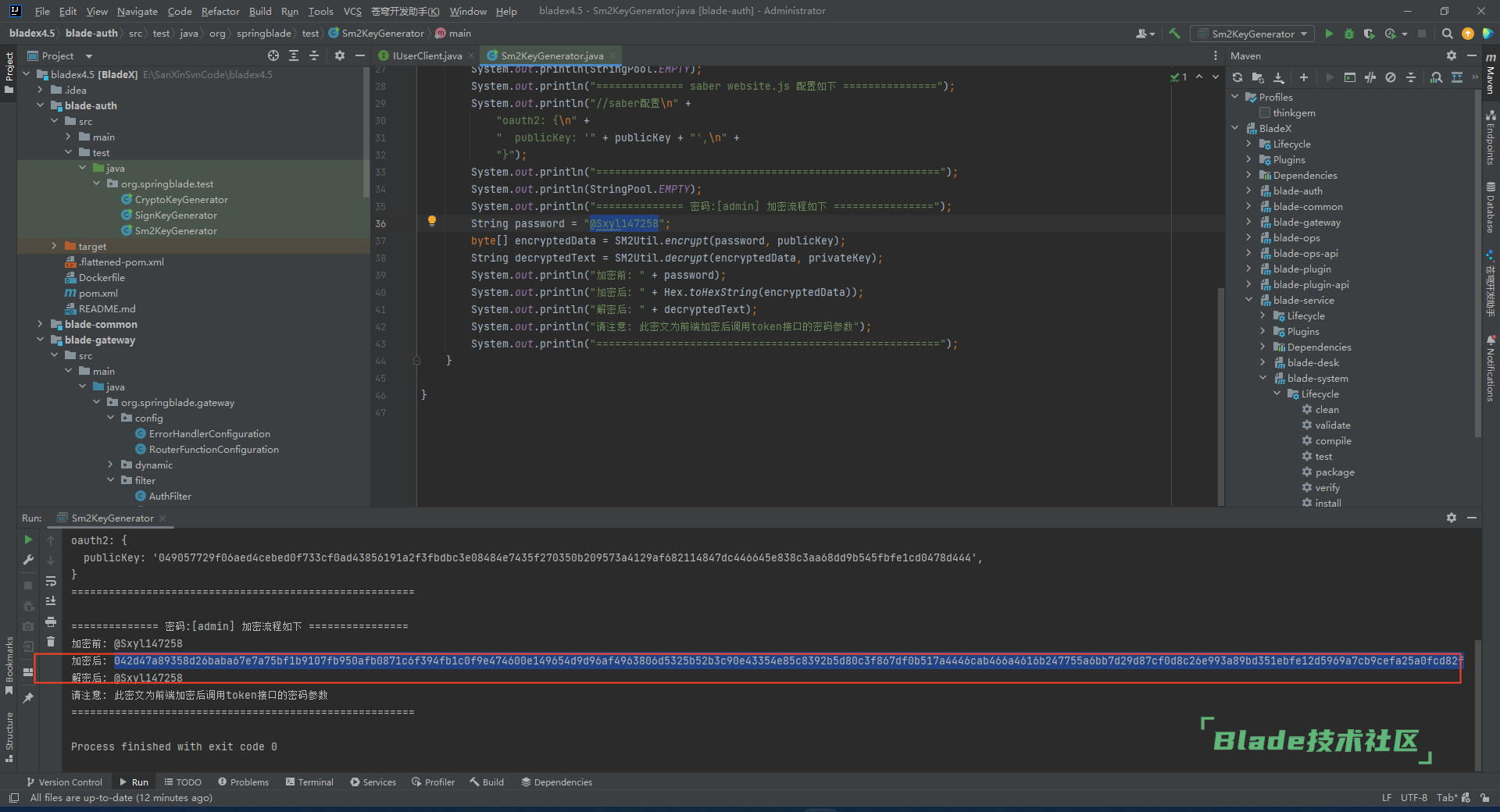Rerun Sm2KeyGenerator in Run panel

click(x=28, y=540)
